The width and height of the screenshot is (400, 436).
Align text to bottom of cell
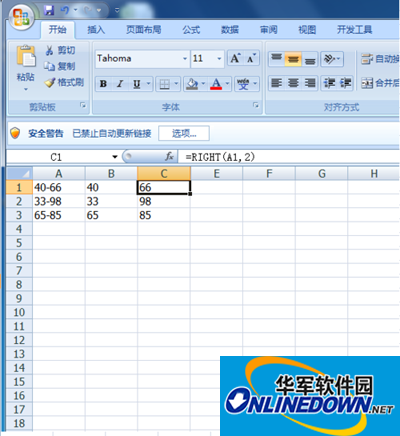pos(310,59)
